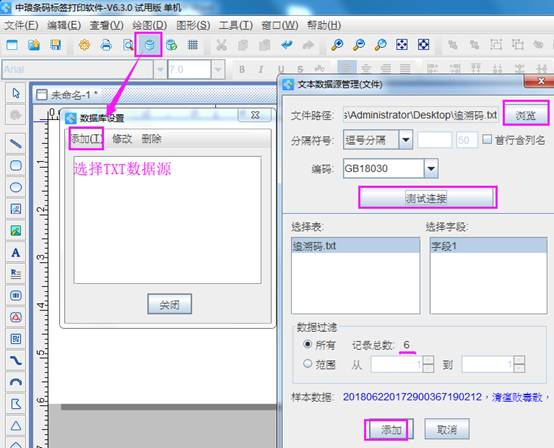The width and height of the screenshot is (554, 448).
Task: Open the 绘图(D) menu
Action: 149,25
